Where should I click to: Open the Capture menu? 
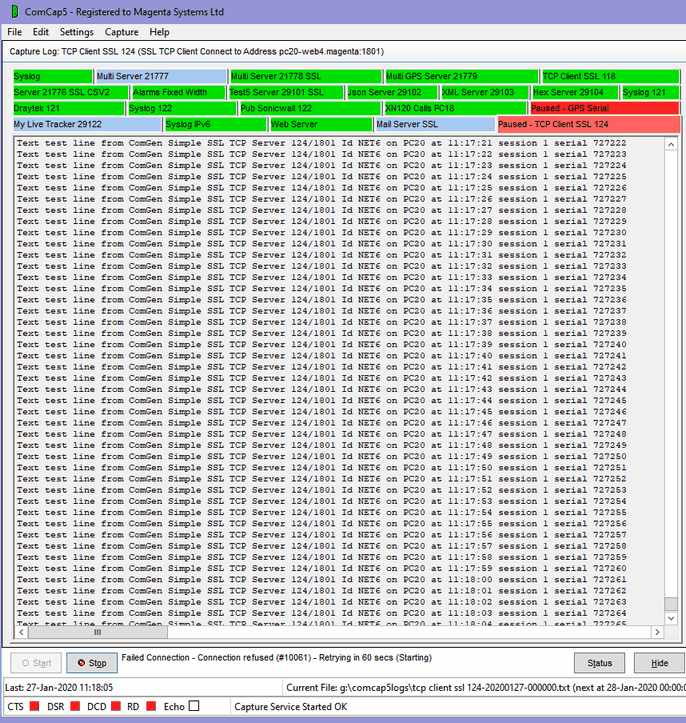[x=122, y=32]
